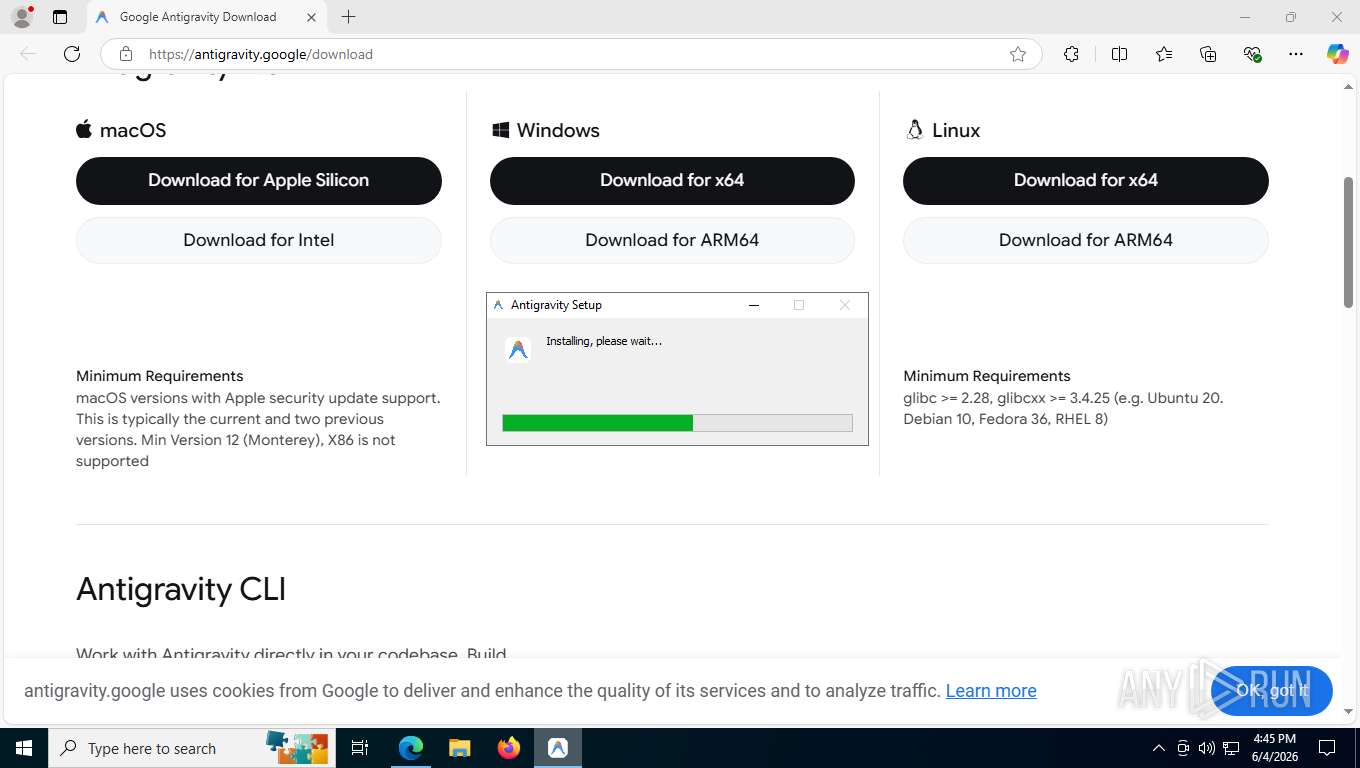Image resolution: width=1360 pixels, height=768 pixels.
Task: Download Windows ARM64 installer
Action: [672, 240]
